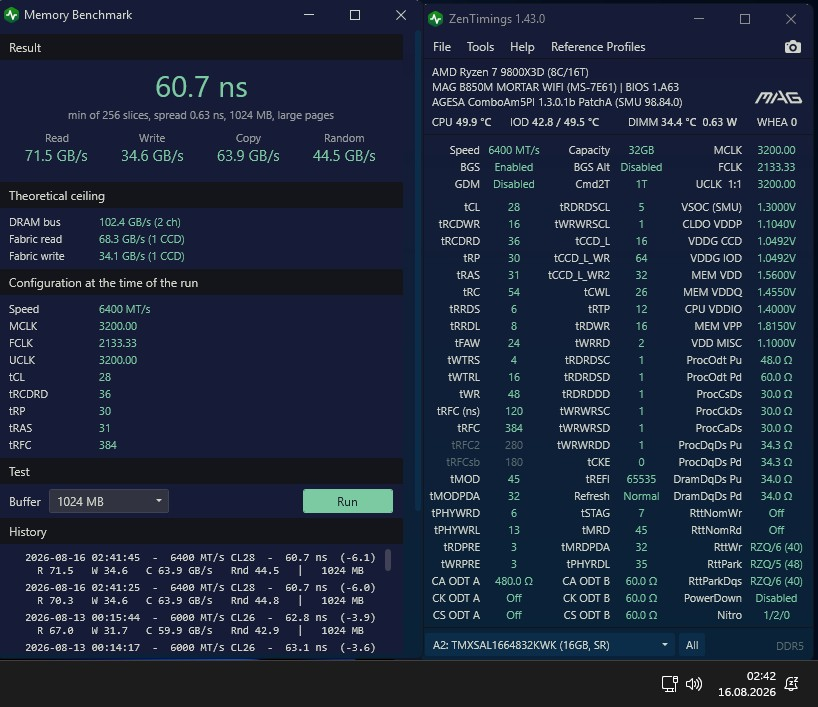
Task: Open taskbar clock showing 02:42
Action: click(x=747, y=684)
